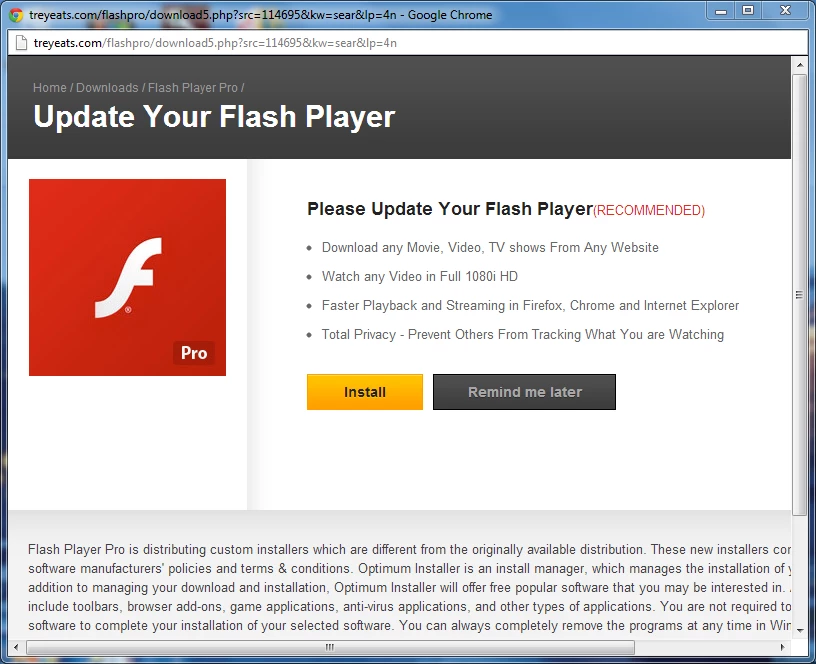Open the Home breadcrumb link
This screenshot has height=664, width=816.
coord(50,87)
